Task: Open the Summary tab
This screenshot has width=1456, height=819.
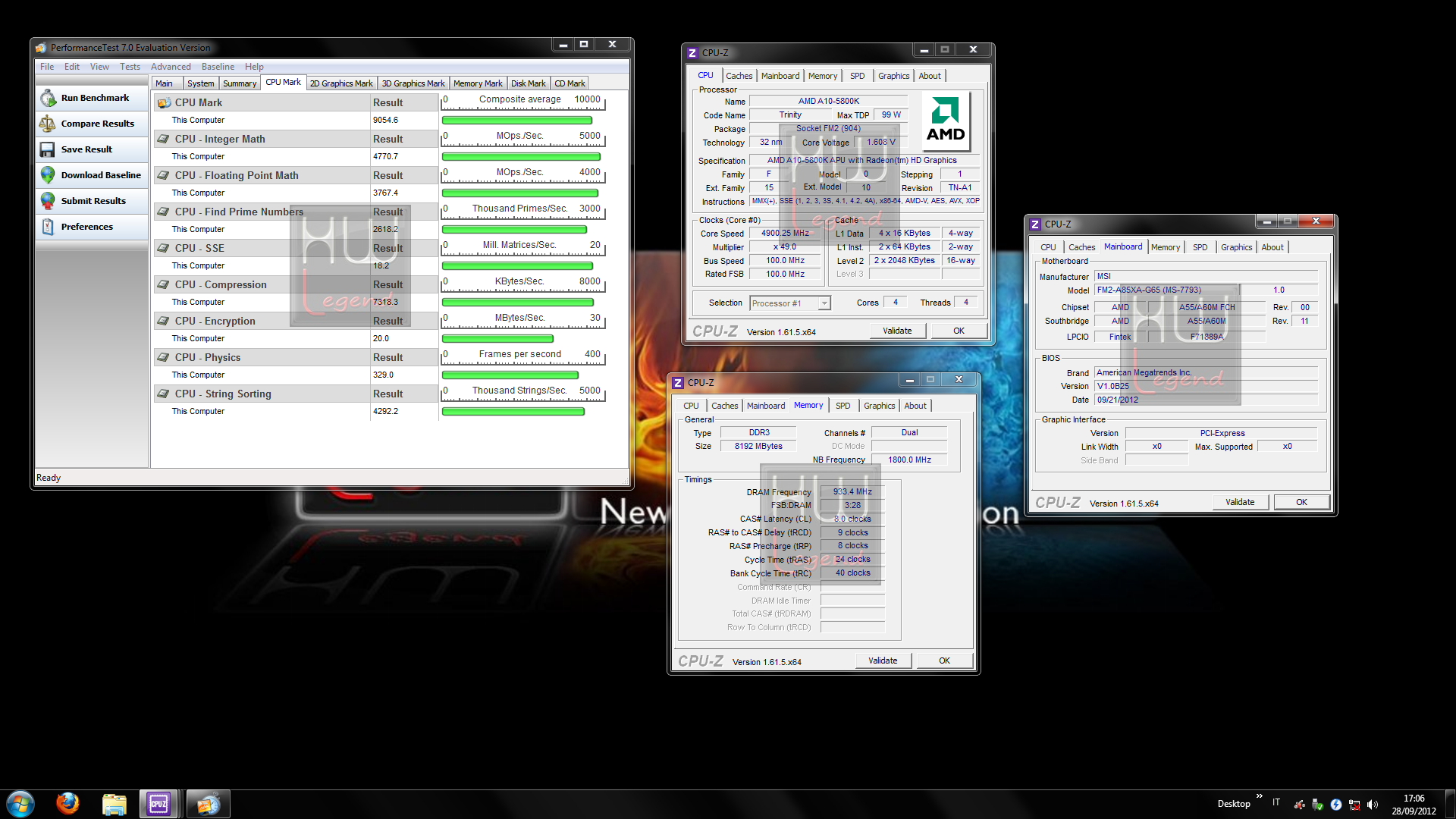Action: 240,83
